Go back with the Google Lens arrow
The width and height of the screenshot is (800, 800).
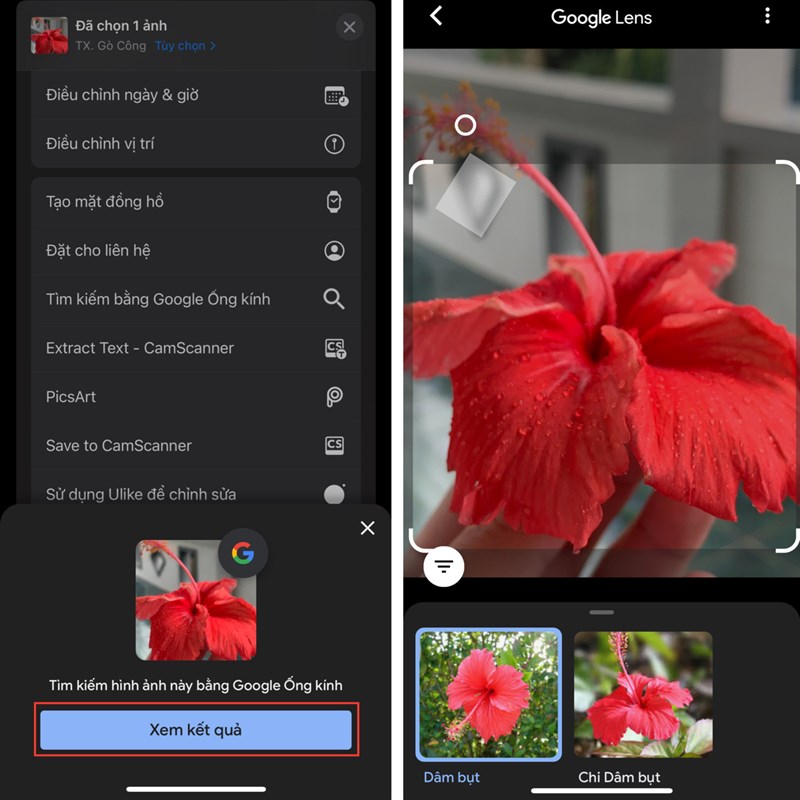[x=436, y=16]
